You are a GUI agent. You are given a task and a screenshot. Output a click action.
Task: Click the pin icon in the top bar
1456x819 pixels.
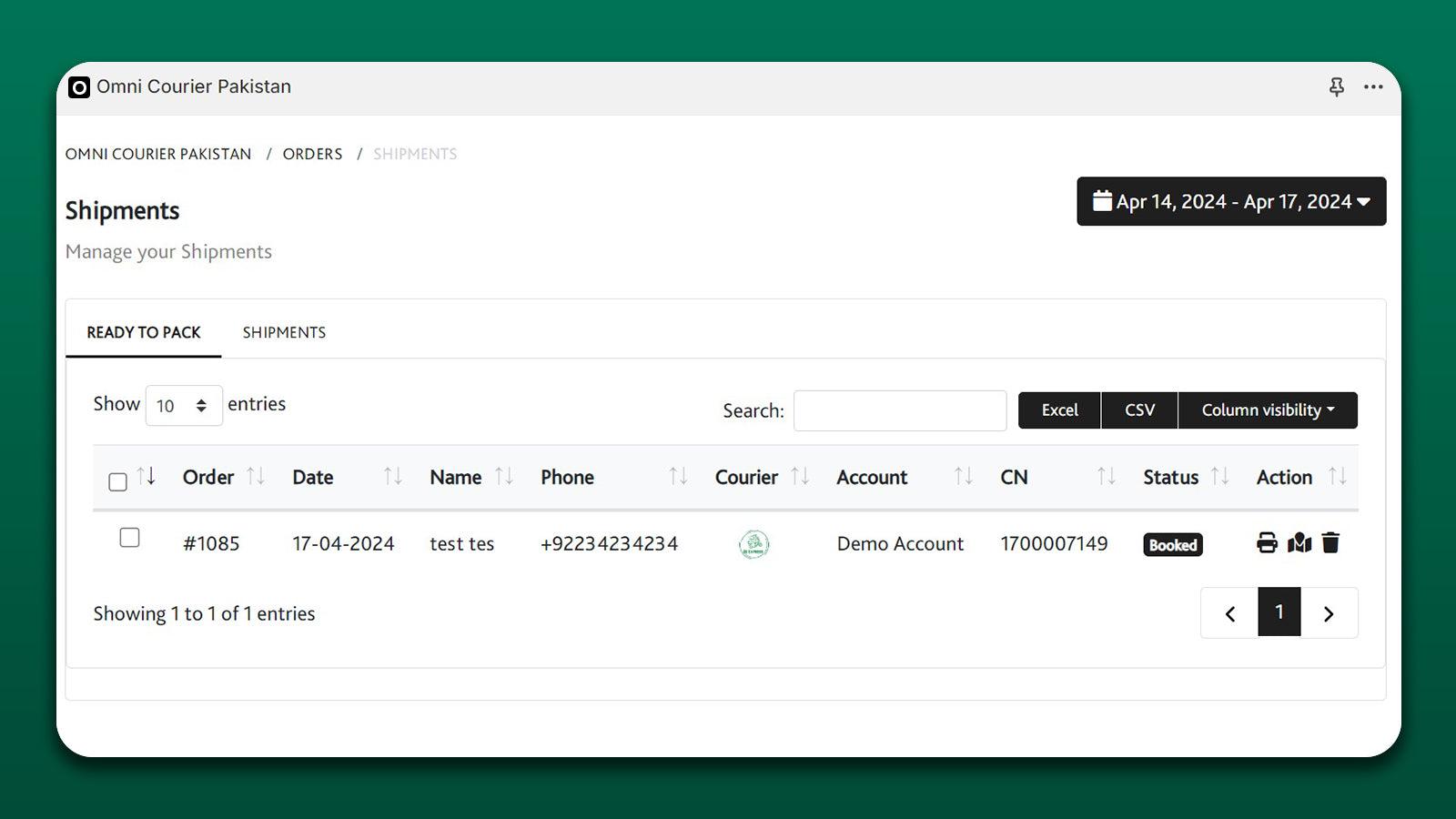tap(1336, 86)
